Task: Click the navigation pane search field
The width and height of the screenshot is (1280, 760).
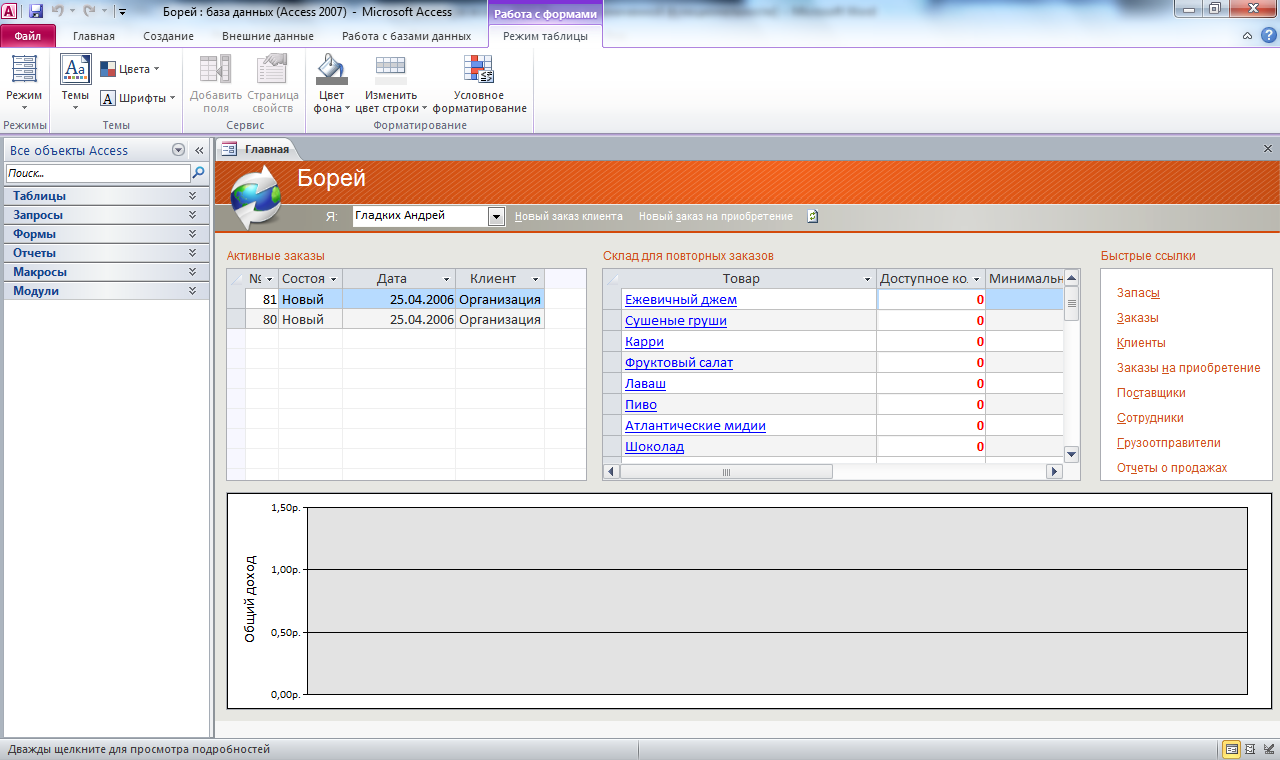Action: (x=97, y=173)
